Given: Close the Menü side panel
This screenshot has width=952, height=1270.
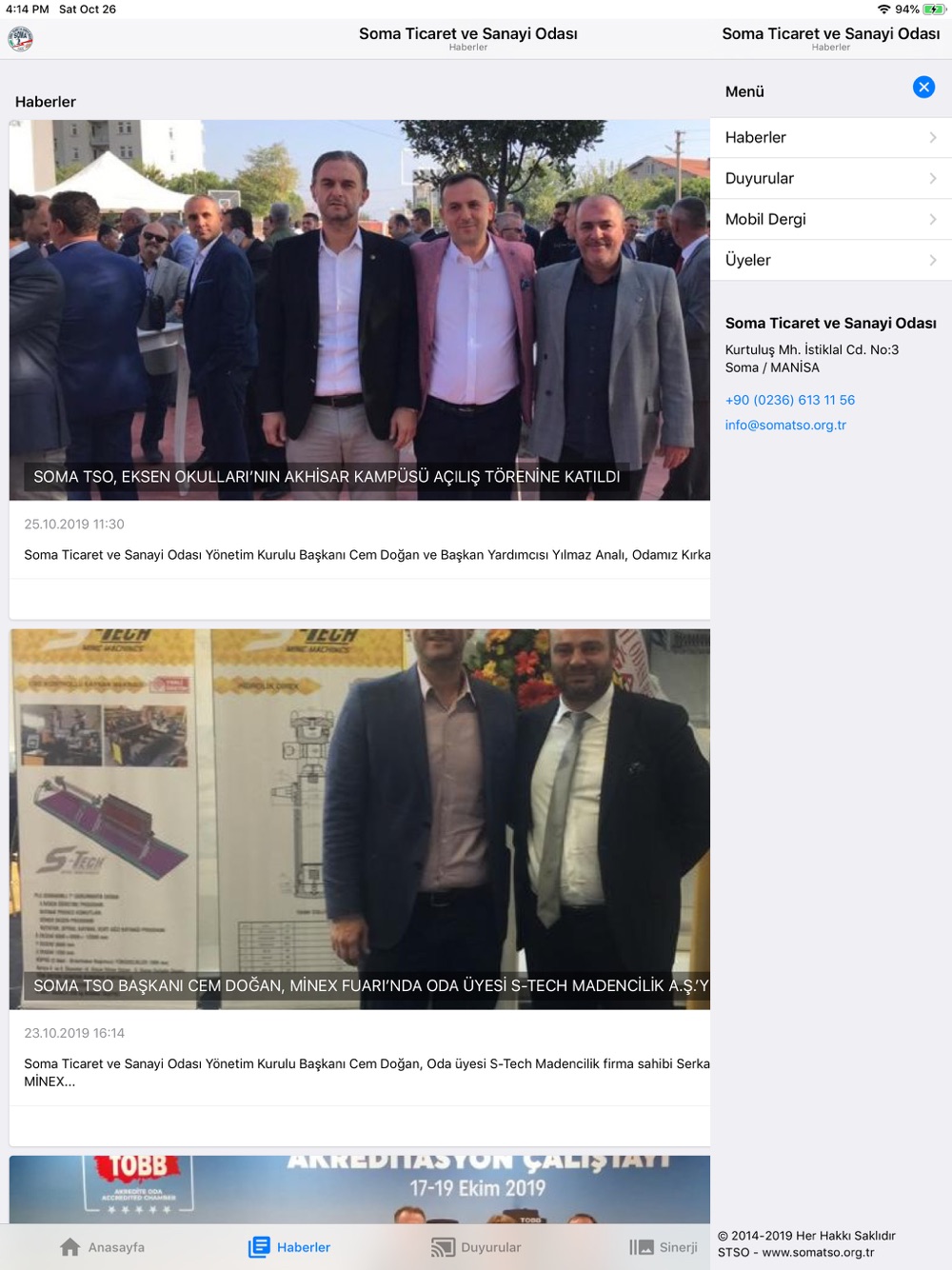Looking at the screenshot, I should 923,87.
